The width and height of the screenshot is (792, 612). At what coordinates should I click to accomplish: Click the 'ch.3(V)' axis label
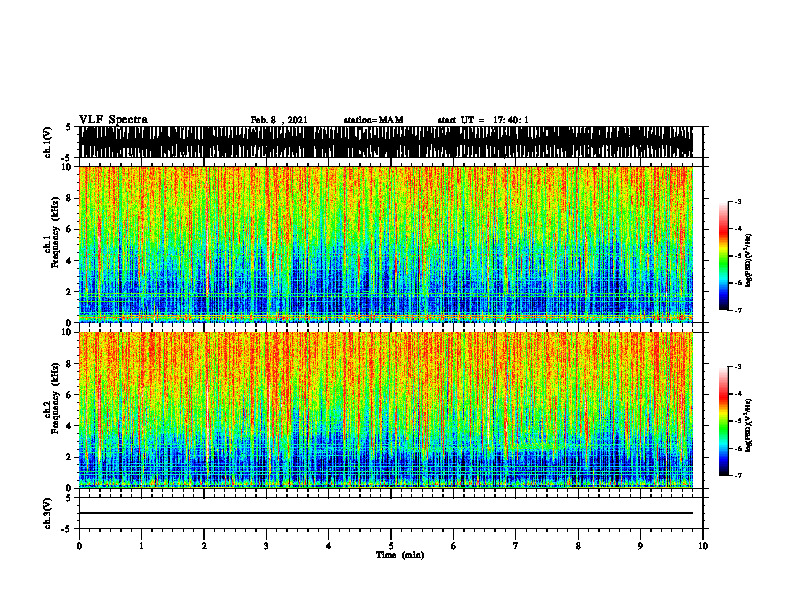coord(47,513)
